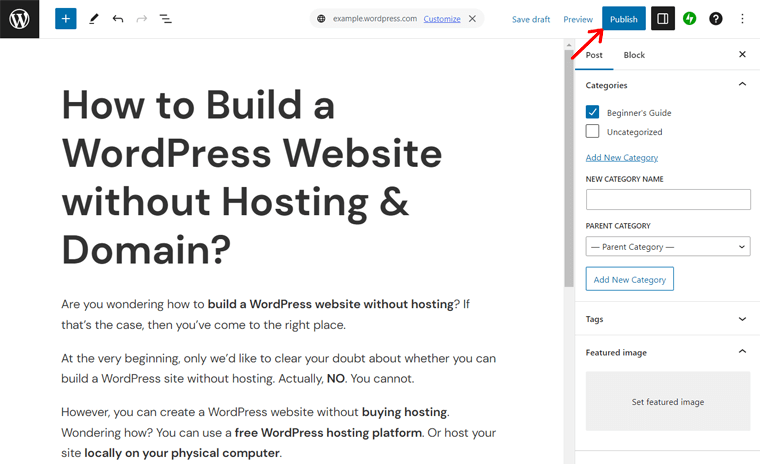The image size is (760, 464).
Task: Click the outlined Add New Category button
Action: (630, 279)
